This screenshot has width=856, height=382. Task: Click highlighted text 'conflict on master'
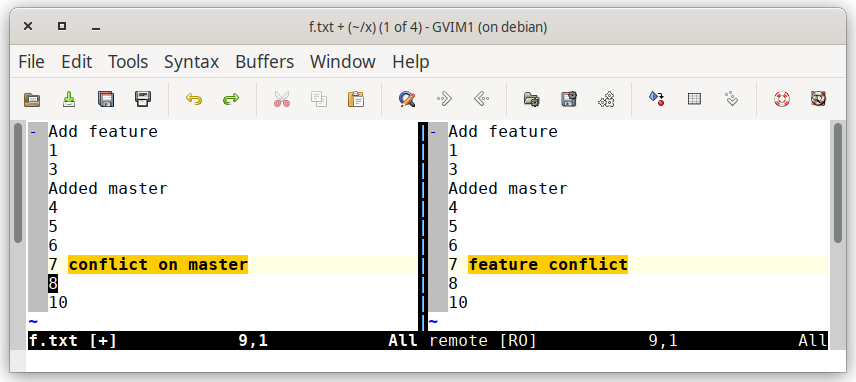pyautogui.click(x=158, y=265)
